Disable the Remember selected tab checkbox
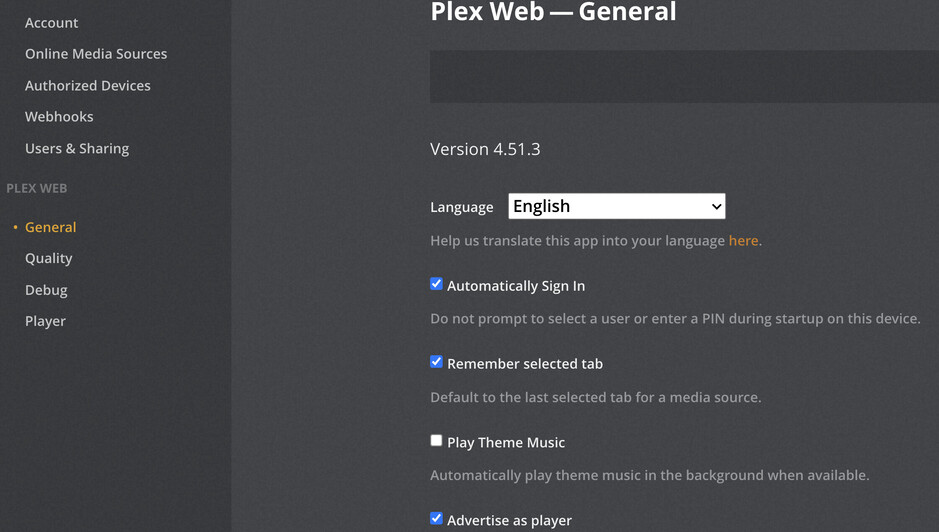Image resolution: width=939 pixels, height=532 pixels. point(437,362)
